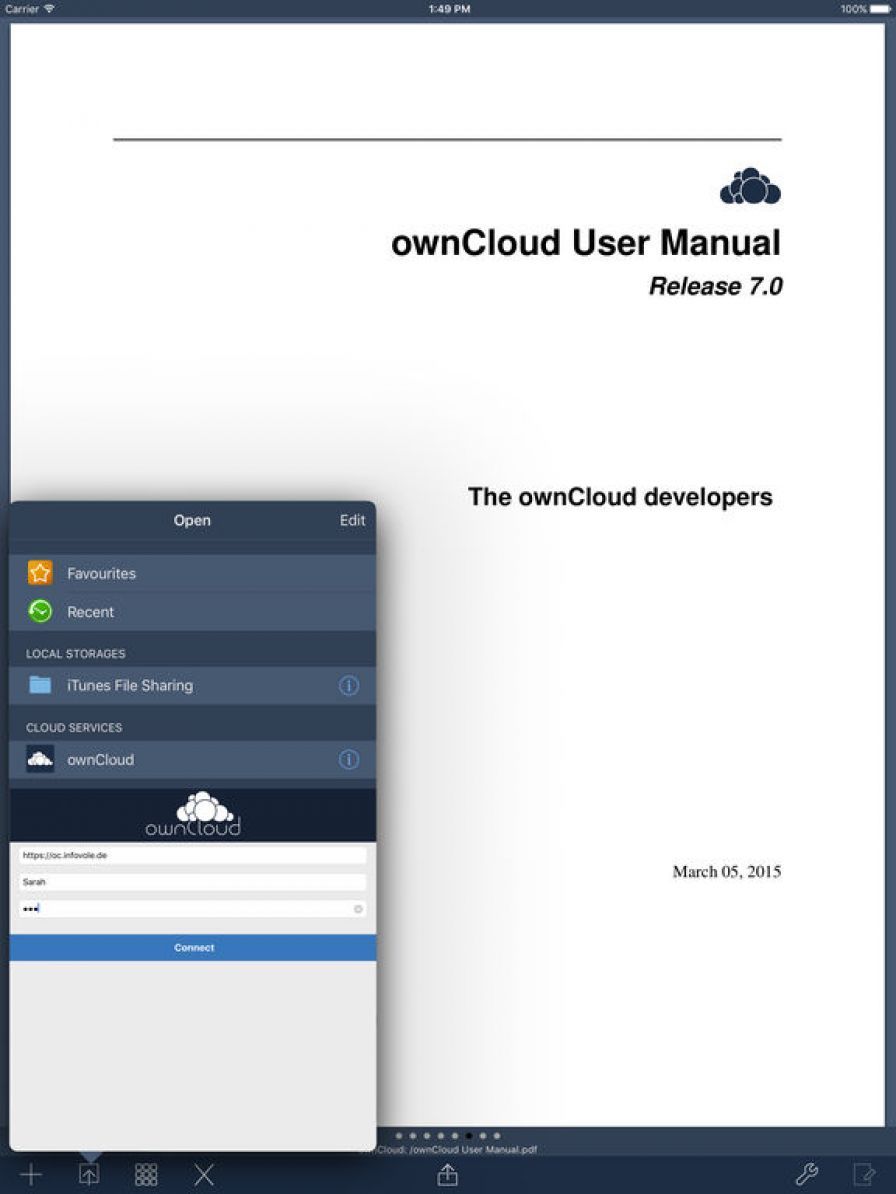The height and width of the screenshot is (1194, 896).
Task: Select the Sarah username field
Action: (x=192, y=882)
